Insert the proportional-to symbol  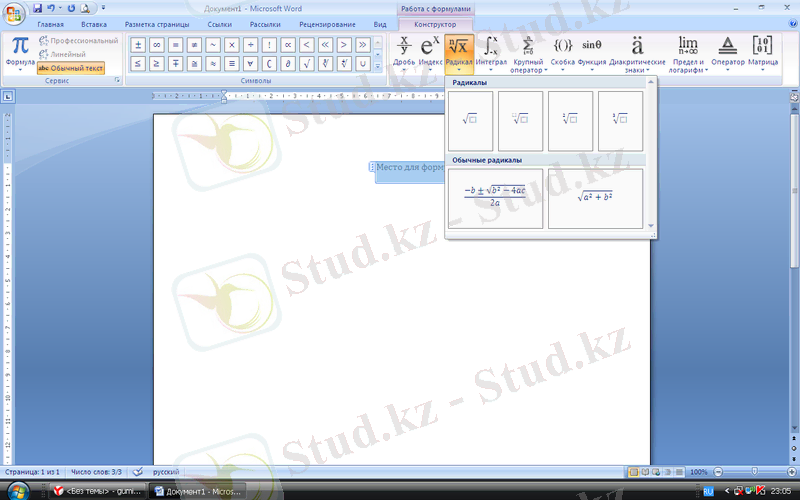pos(288,45)
